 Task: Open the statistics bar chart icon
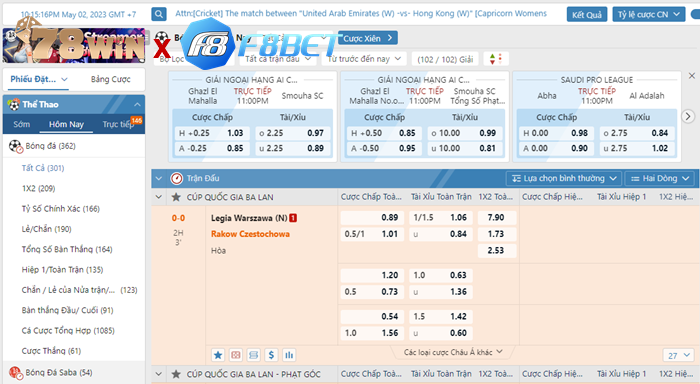tap(289, 355)
